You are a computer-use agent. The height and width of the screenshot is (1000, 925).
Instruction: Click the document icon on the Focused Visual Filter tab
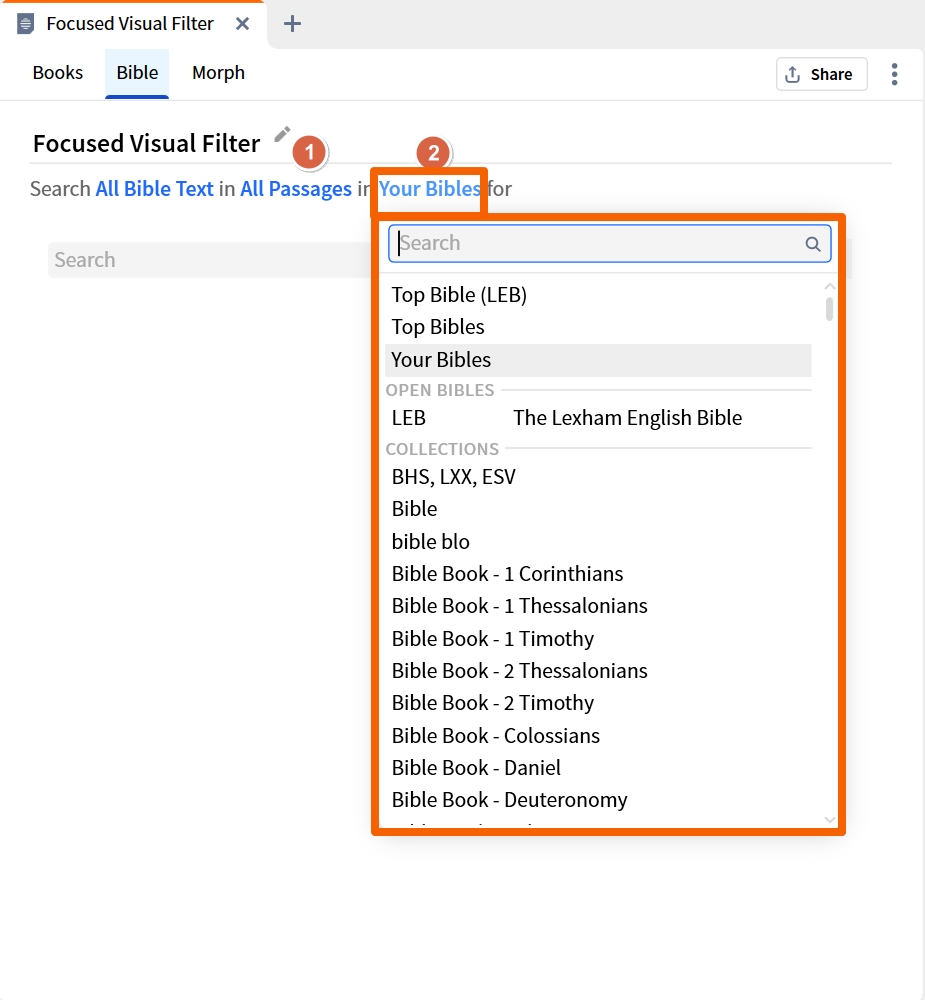pos(25,24)
